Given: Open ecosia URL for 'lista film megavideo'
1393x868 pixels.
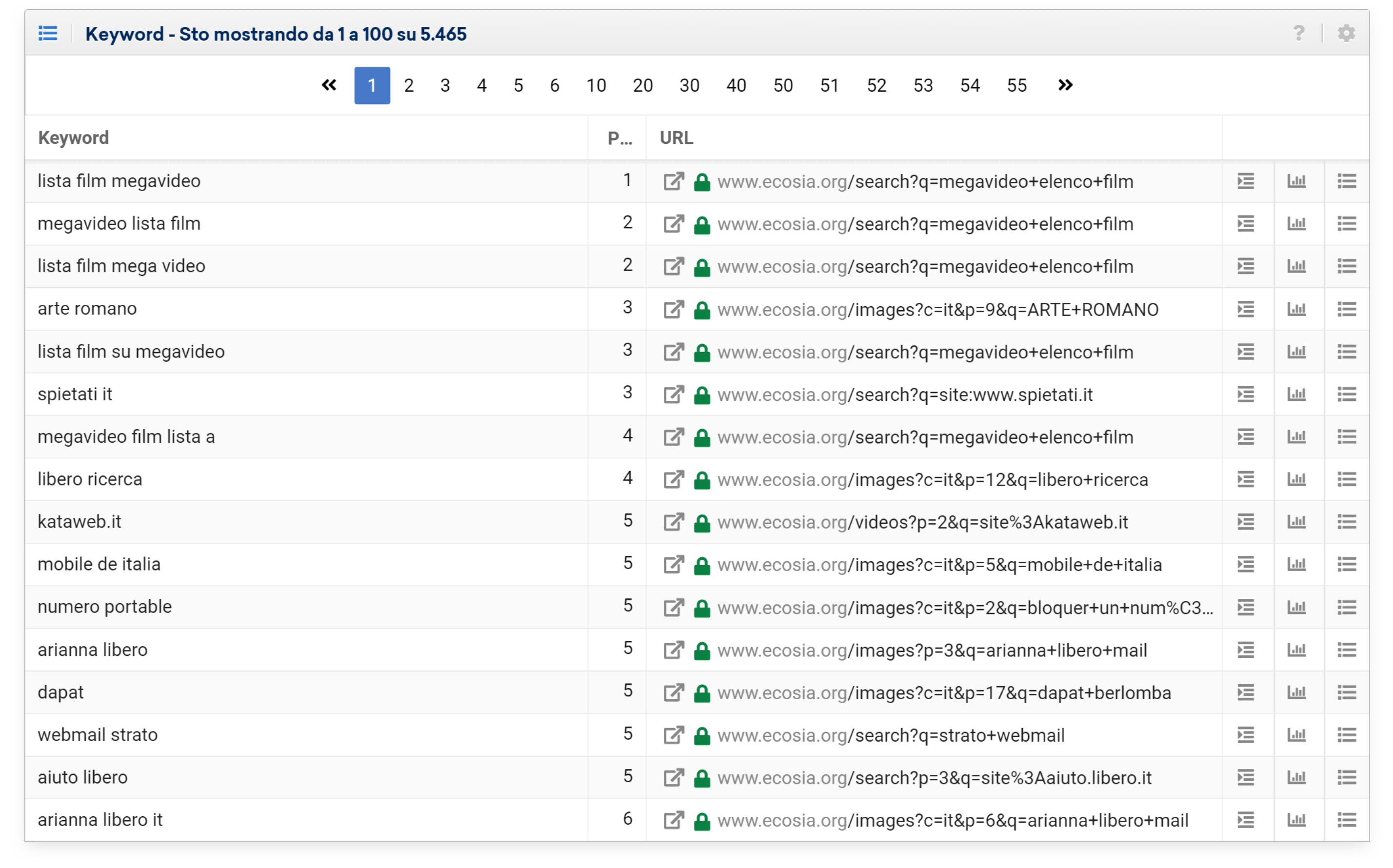Looking at the screenshot, I should pyautogui.click(x=926, y=181).
